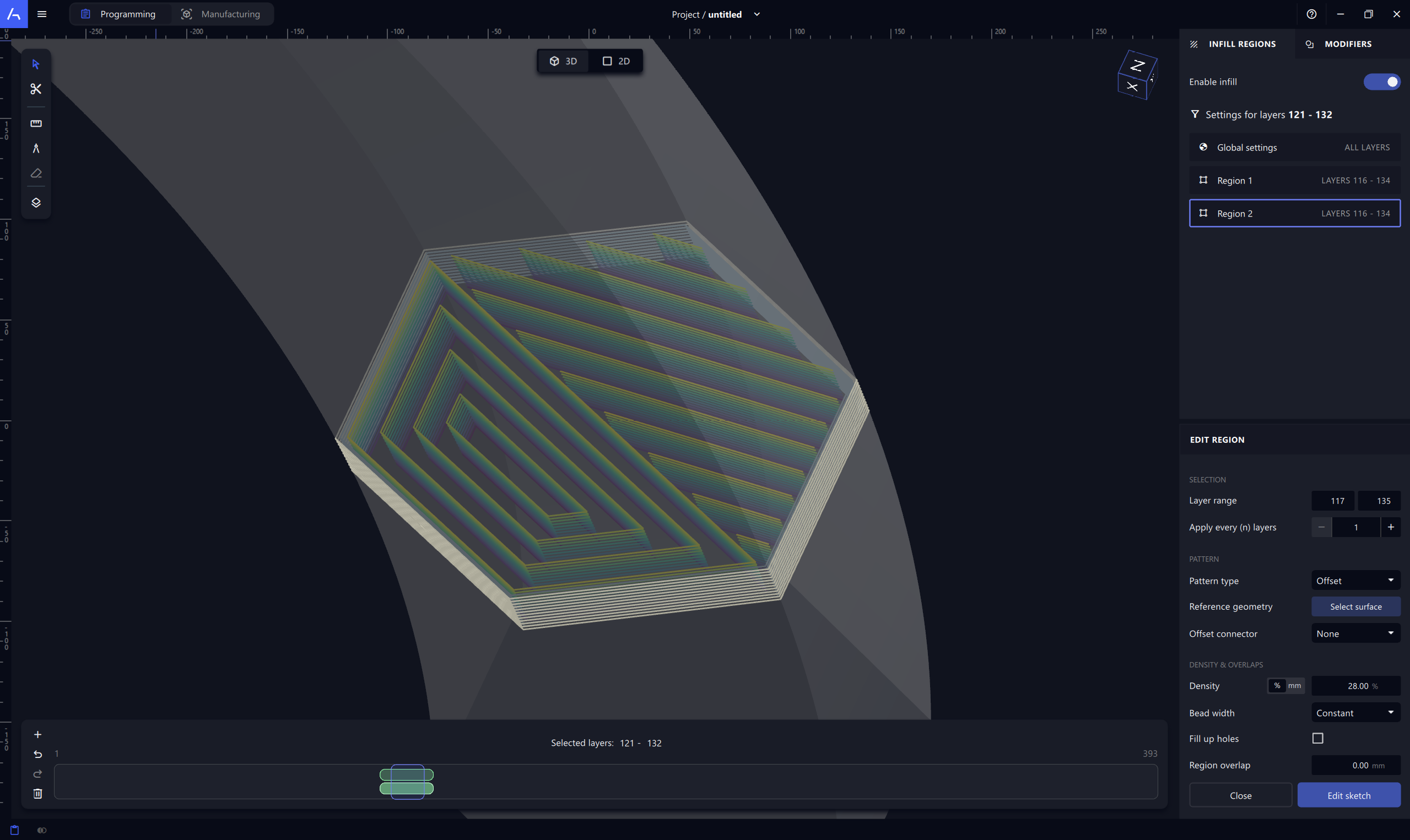
Task: Switch viewport to 2D view
Action: tap(616, 61)
